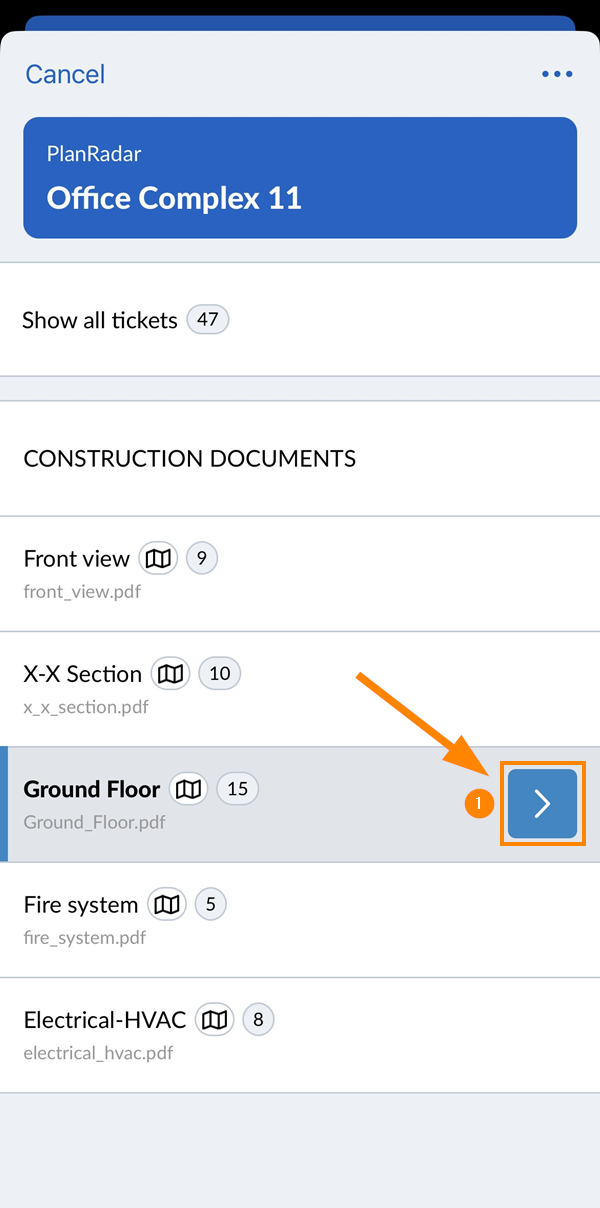Show all tickets for the project
Image resolution: width=600 pixels, height=1208 pixels.
pyautogui.click(x=100, y=320)
